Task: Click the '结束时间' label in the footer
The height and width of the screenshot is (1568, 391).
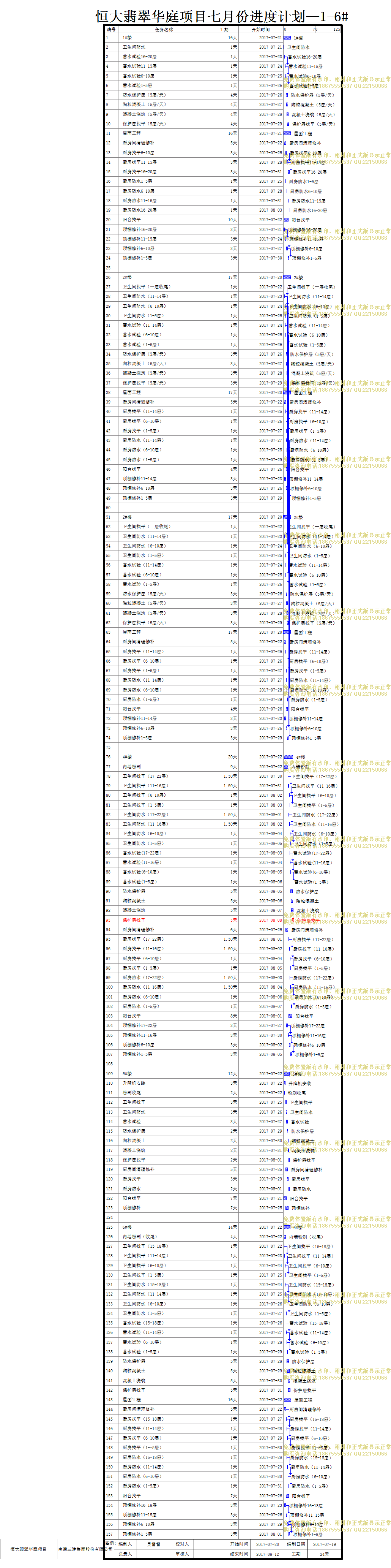Action: 239,1554
